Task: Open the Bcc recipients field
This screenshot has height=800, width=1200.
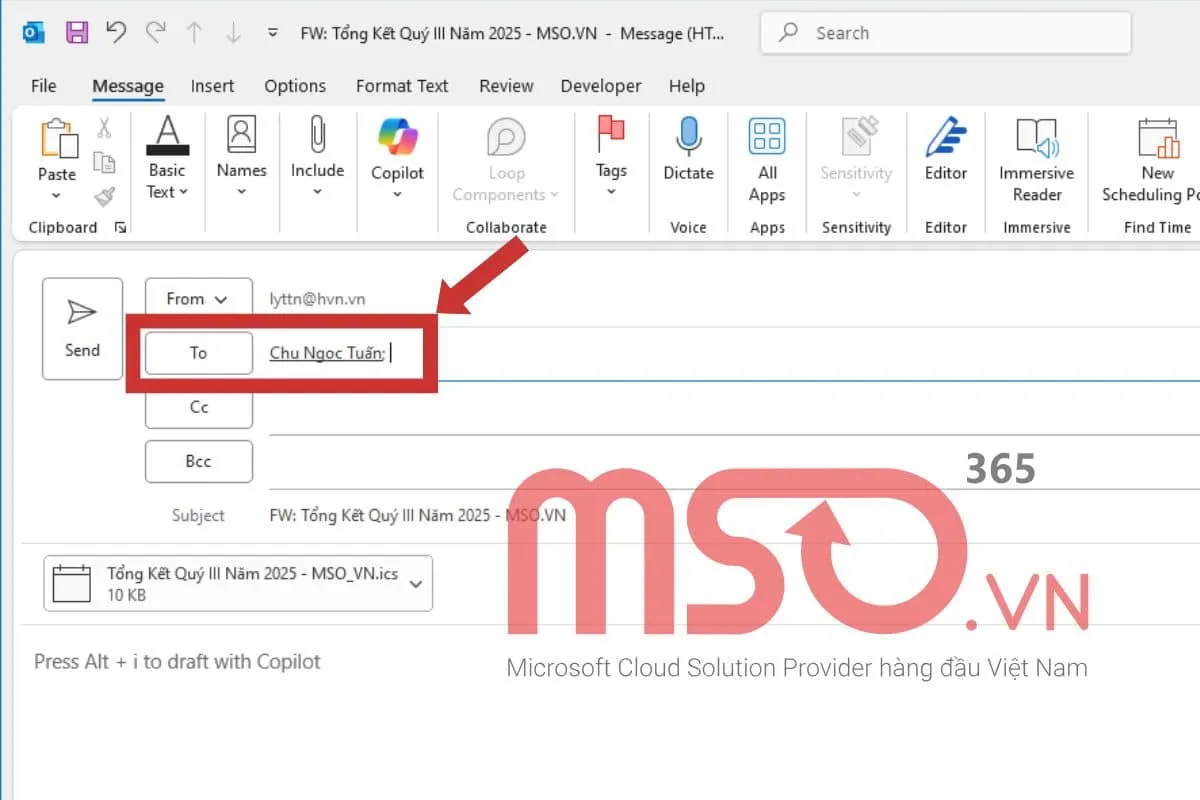Action: [x=198, y=461]
